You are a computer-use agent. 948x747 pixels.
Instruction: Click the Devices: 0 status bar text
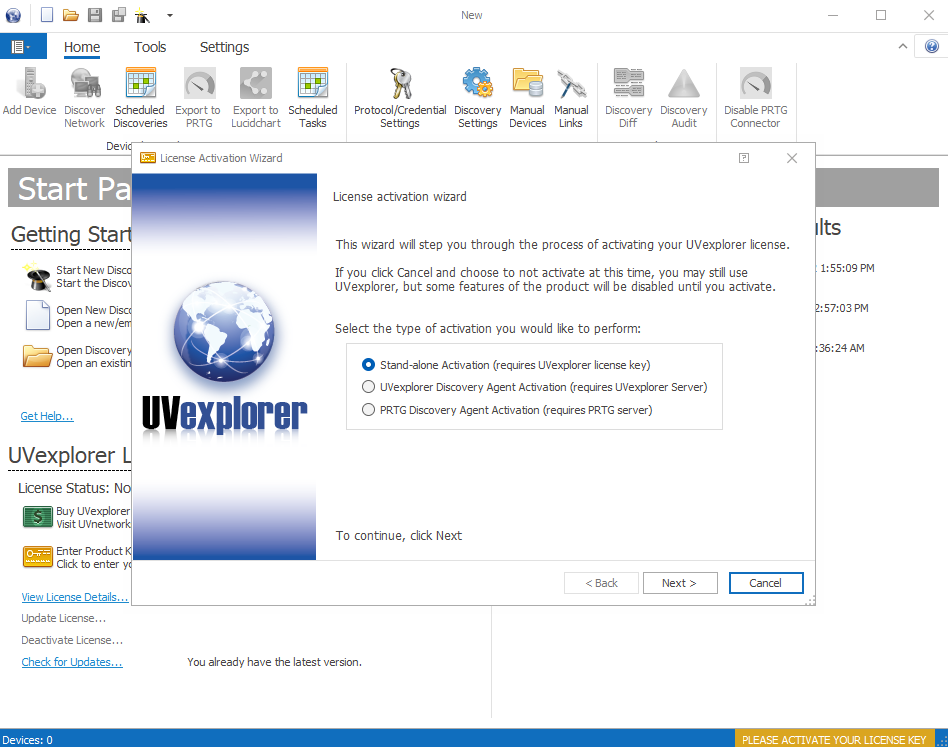click(x=28, y=740)
